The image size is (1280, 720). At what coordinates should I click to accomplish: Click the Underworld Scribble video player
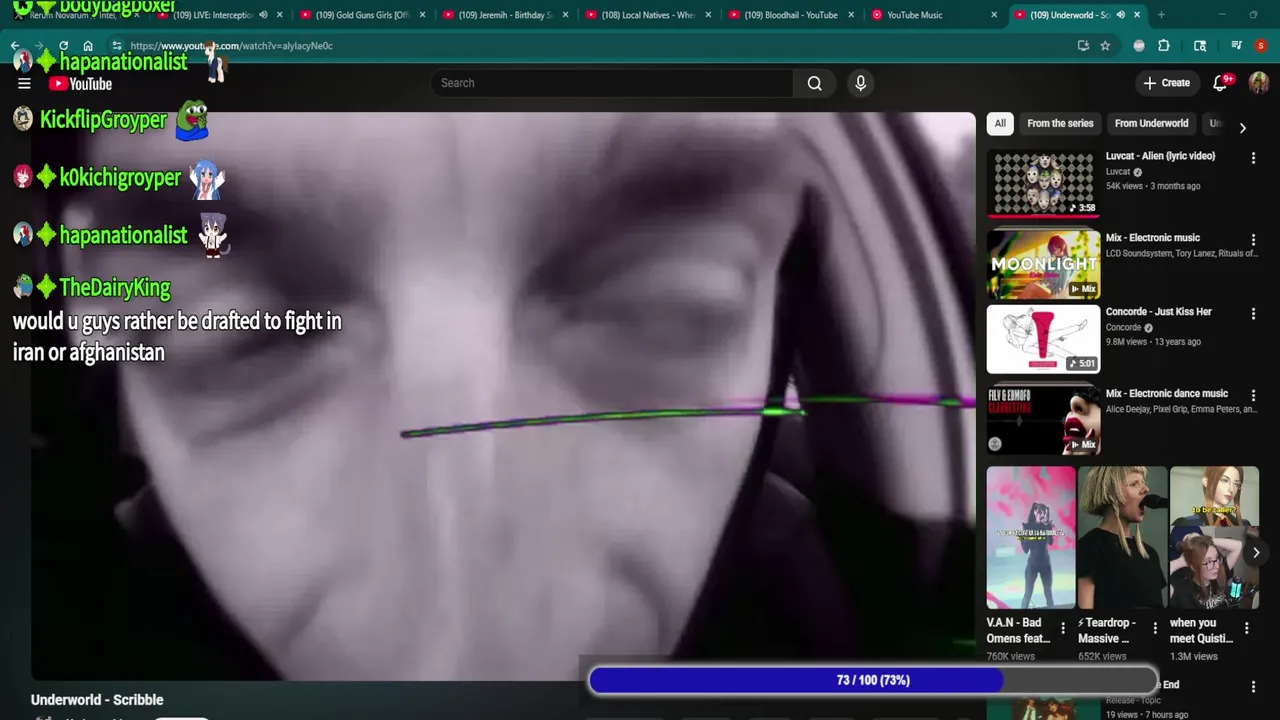click(x=503, y=396)
